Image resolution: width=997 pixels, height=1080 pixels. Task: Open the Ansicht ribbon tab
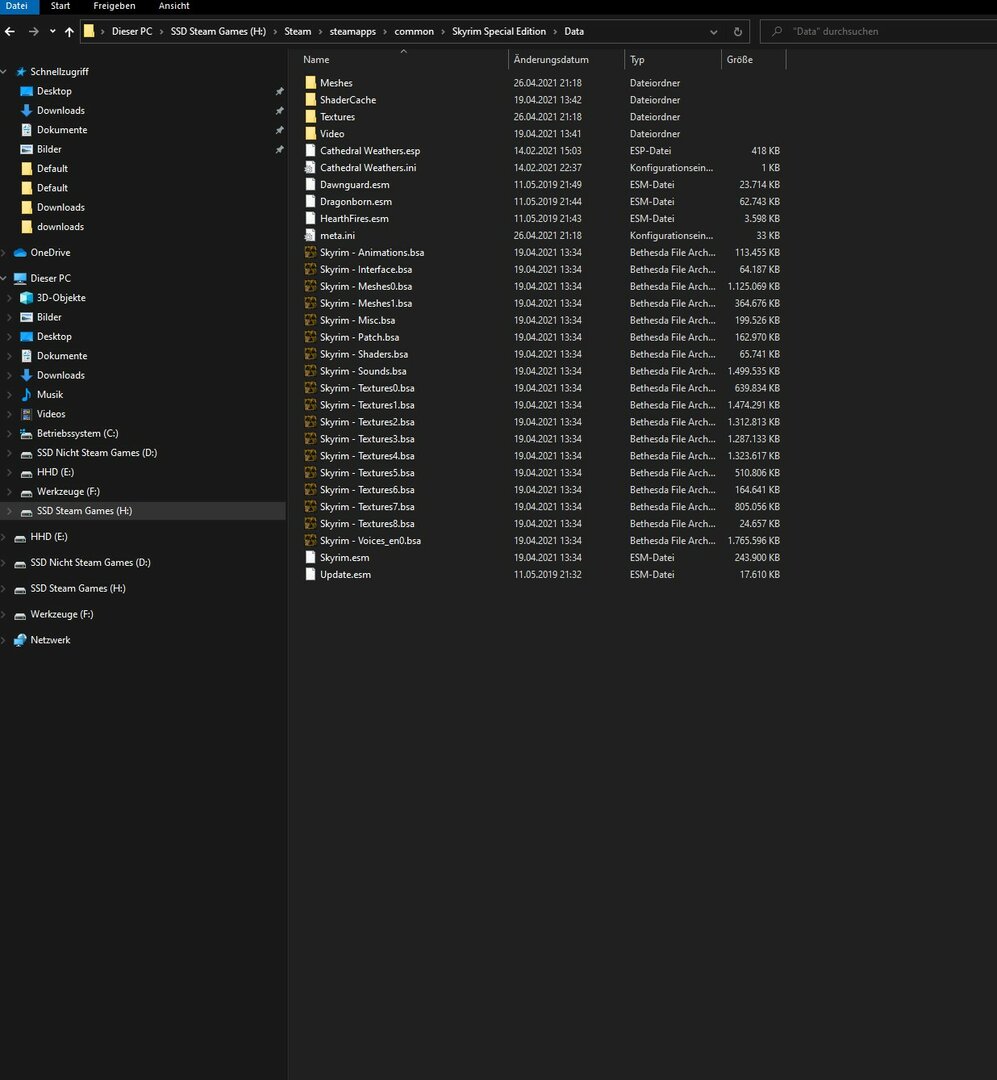[174, 6]
